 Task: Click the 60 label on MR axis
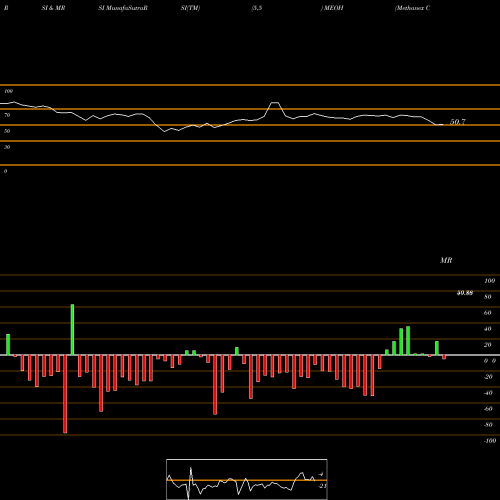pos(487,313)
